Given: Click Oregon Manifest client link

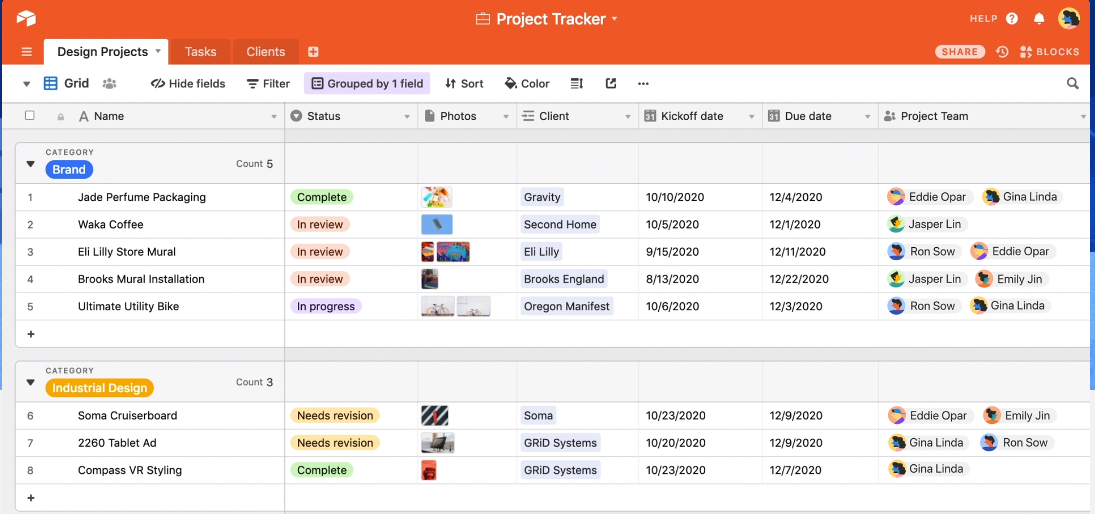Looking at the screenshot, I should (566, 306).
